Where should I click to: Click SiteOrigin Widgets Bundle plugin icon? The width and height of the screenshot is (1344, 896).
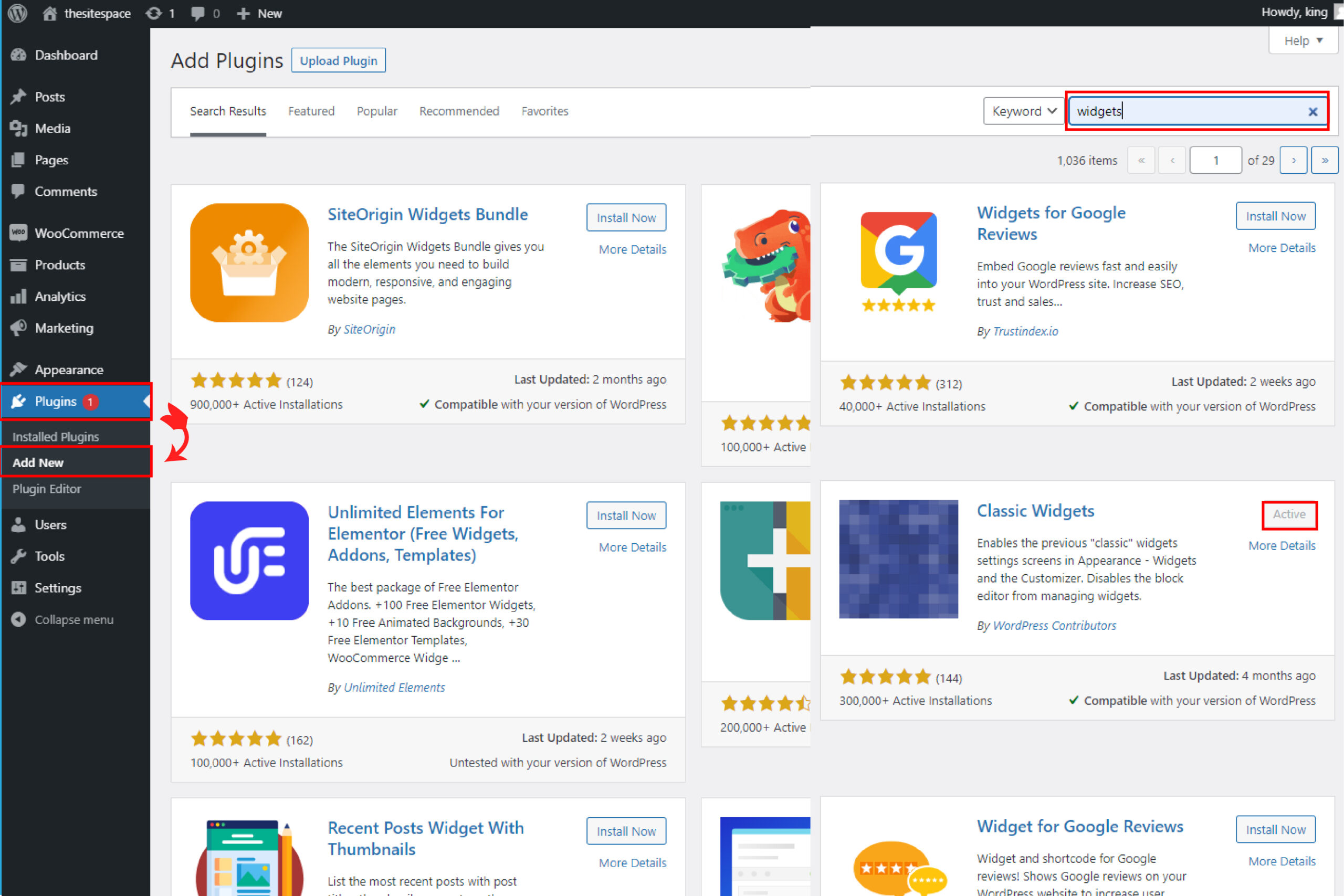250,263
